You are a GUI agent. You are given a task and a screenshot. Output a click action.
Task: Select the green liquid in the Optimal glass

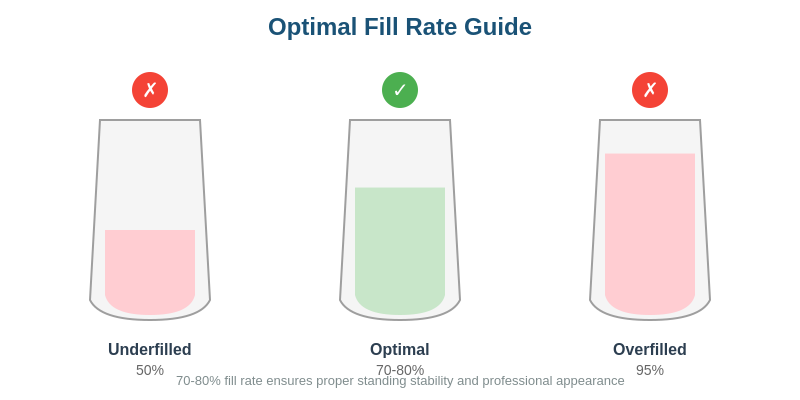tap(400, 250)
